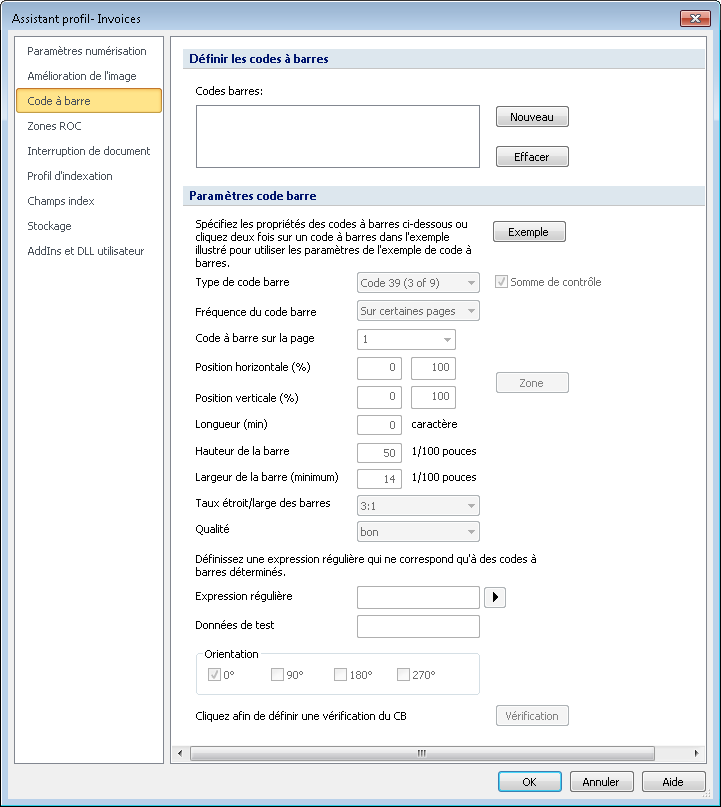Open the Qualité dropdown
This screenshot has height=807, width=721.
tap(418, 532)
